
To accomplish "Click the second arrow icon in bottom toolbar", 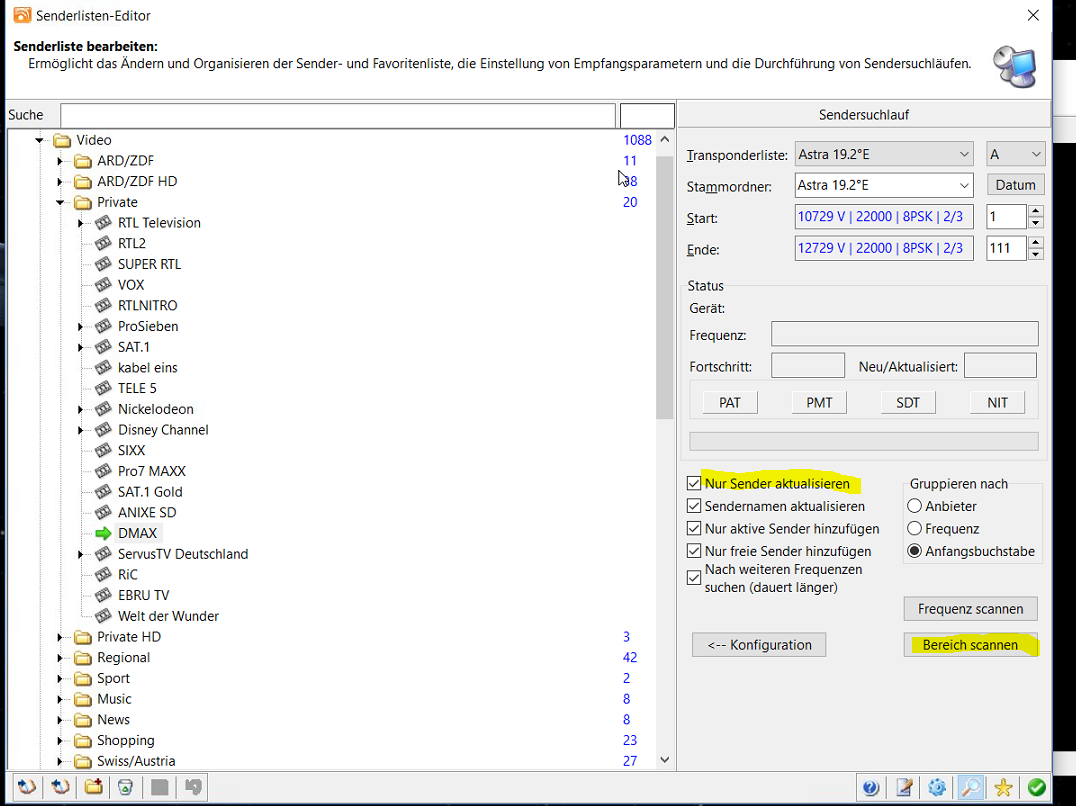I will (x=60, y=787).
